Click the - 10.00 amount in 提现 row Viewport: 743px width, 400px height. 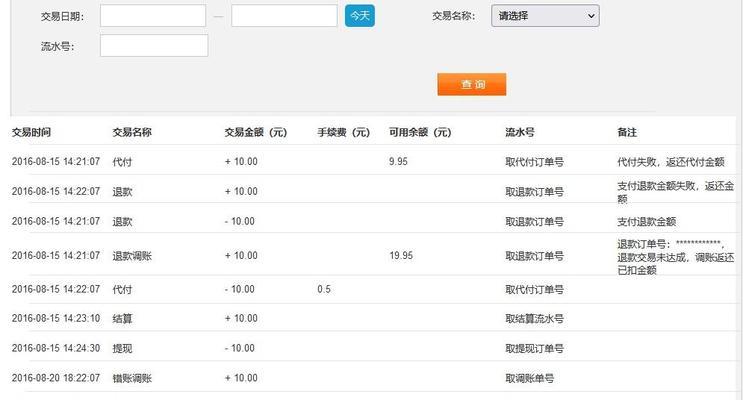click(240, 348)
